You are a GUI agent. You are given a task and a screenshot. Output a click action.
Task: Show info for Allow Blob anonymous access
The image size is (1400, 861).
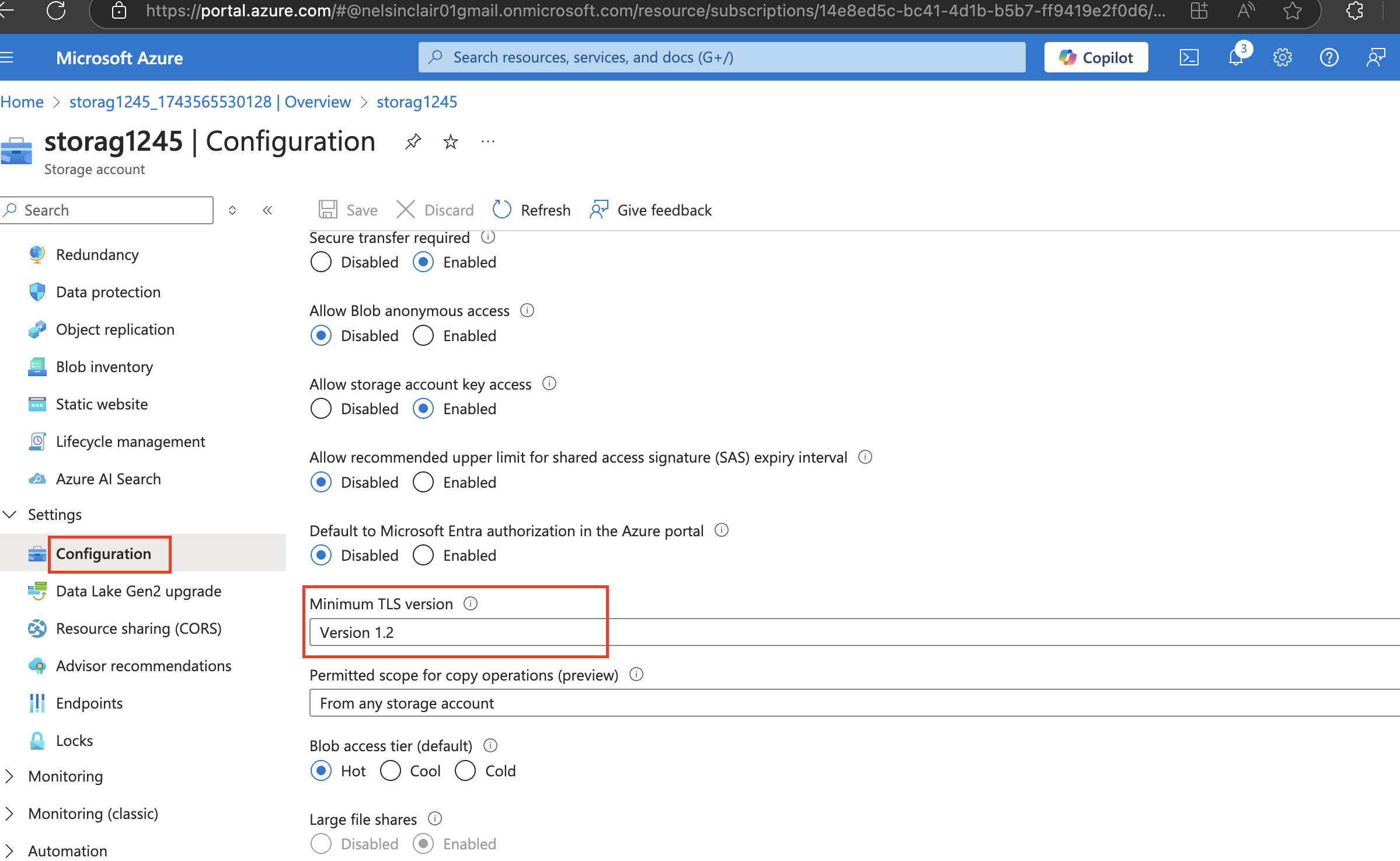pyautogui.click(x=527, y=310)
